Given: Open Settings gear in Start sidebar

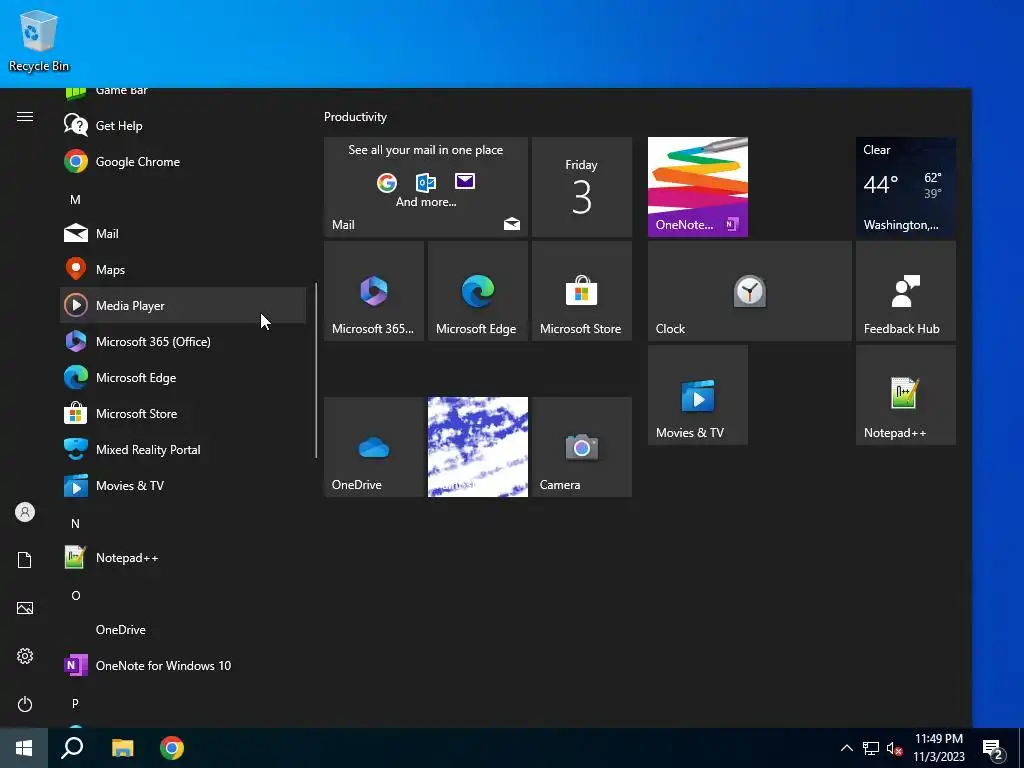Looking at the screenshot, I should [x=25, y=656].
